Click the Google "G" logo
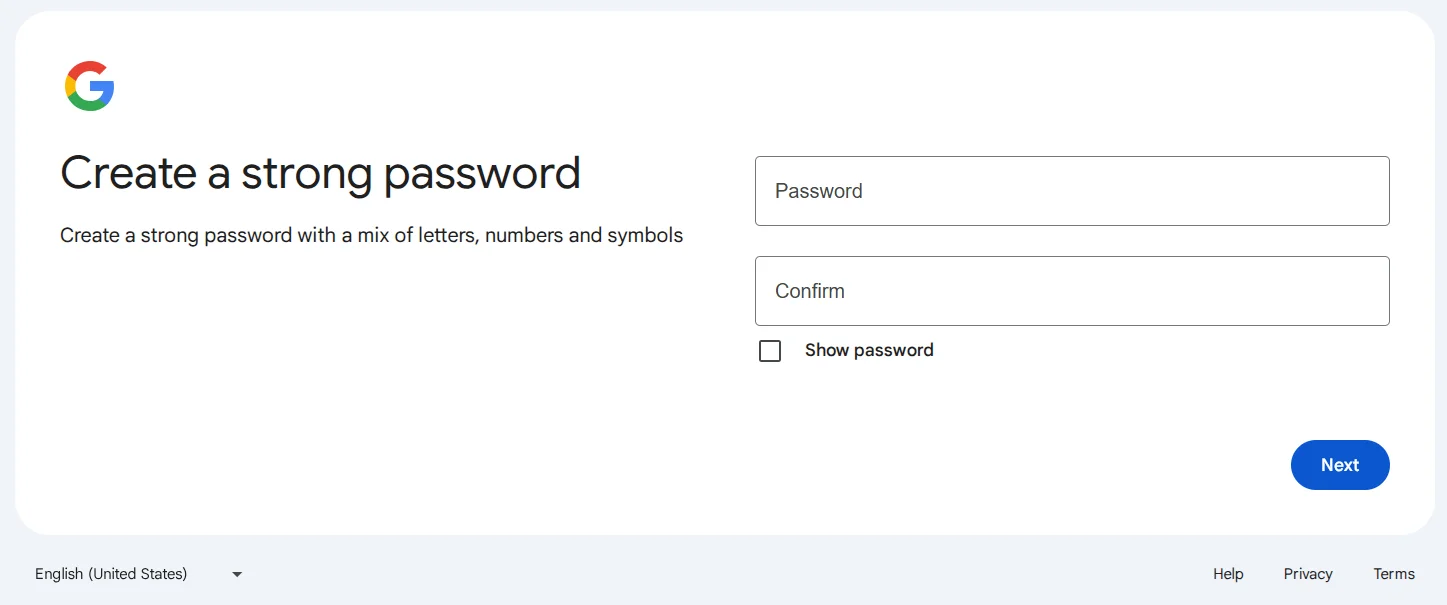Screen dimensions: 1447x605 click(90, 86)
